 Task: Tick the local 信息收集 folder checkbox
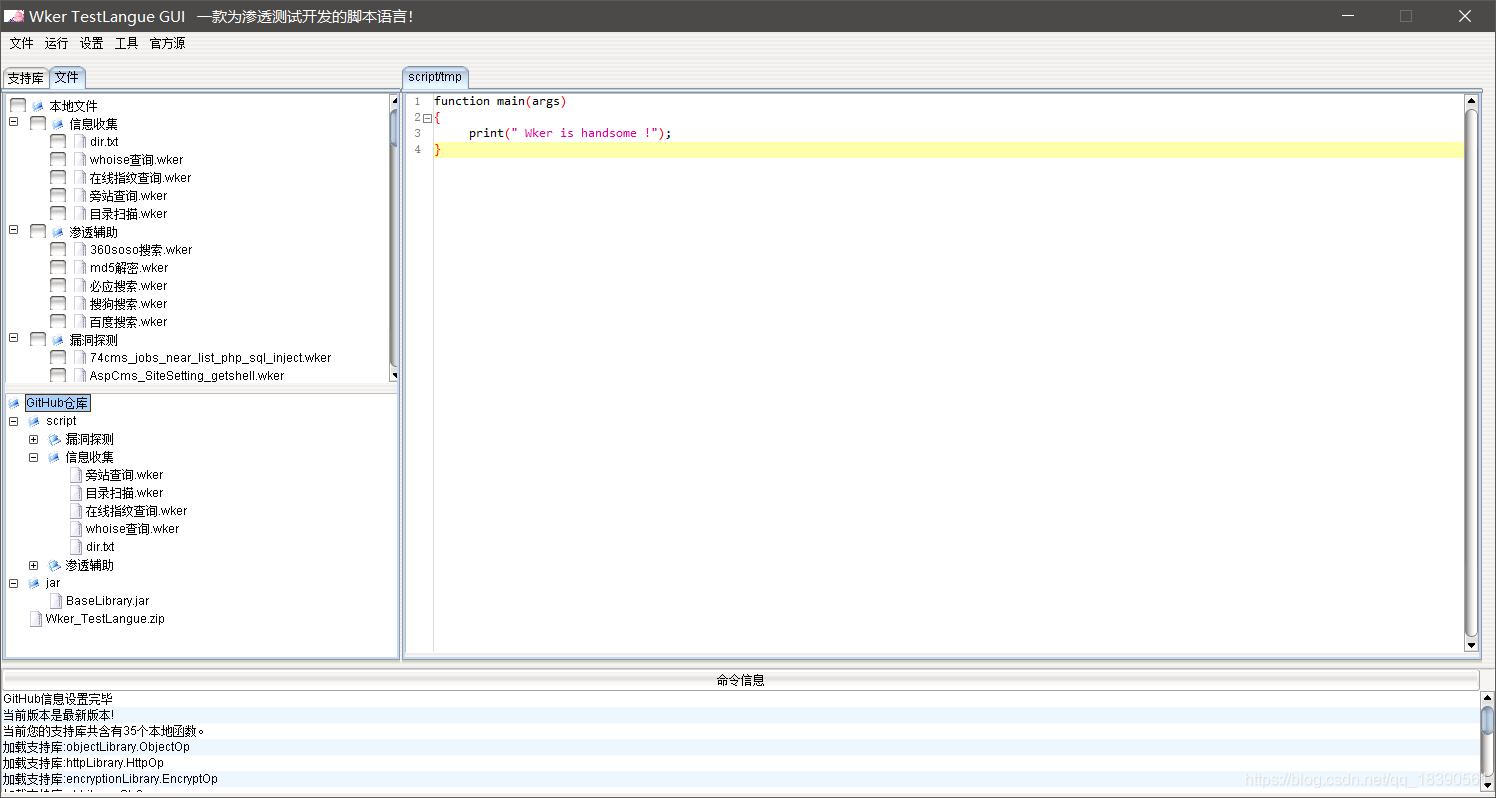(x=38, y=123)
